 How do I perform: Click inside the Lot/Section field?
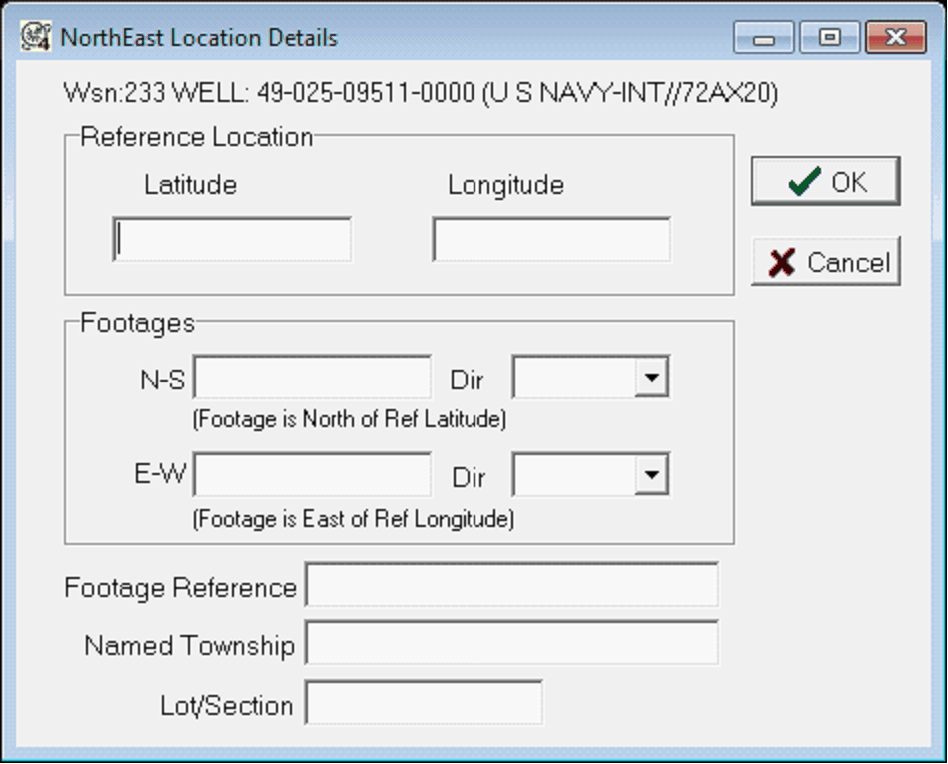tap(423, 704)
